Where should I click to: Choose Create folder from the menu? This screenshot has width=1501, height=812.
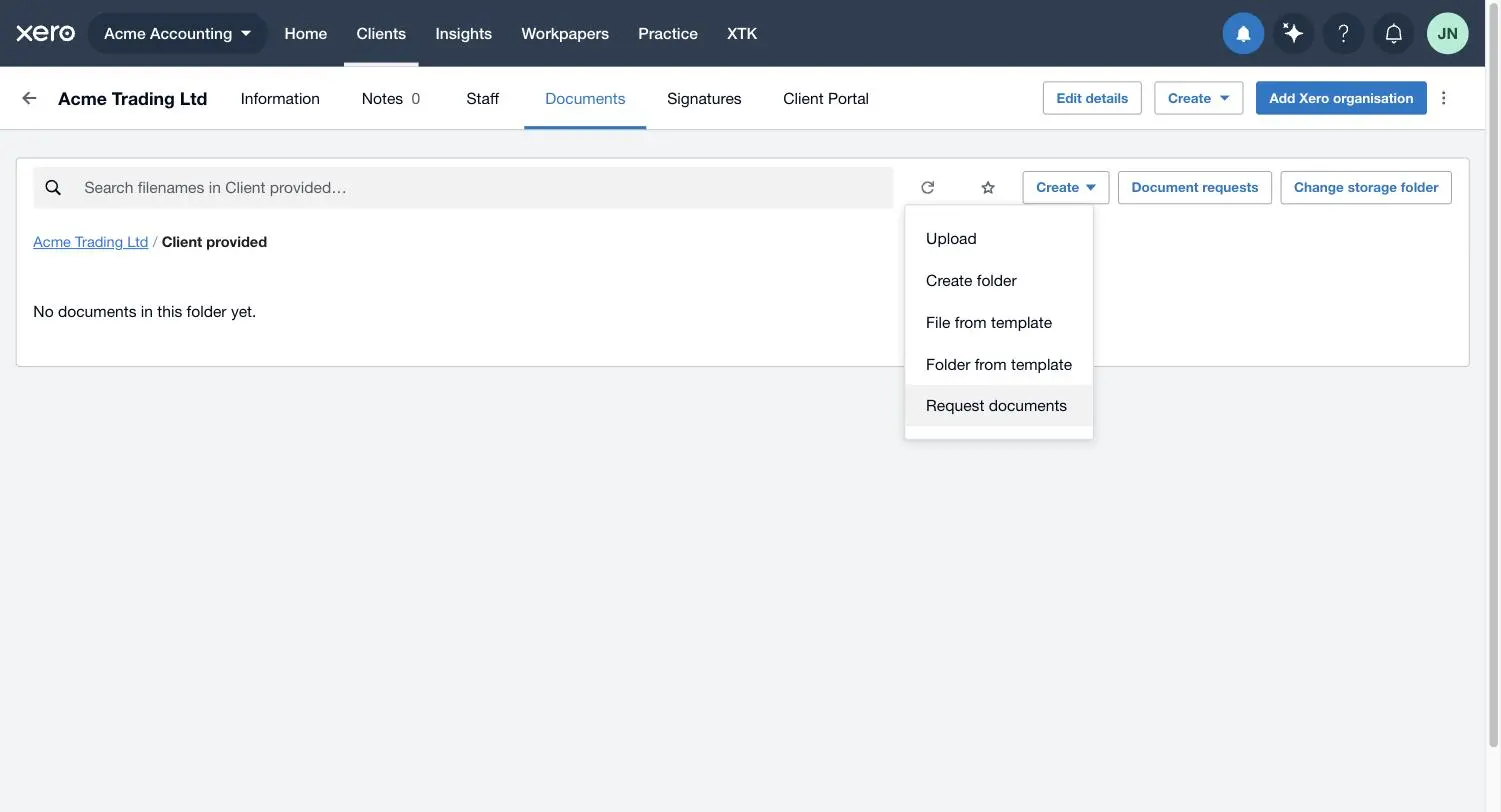(x=999, y=280)
